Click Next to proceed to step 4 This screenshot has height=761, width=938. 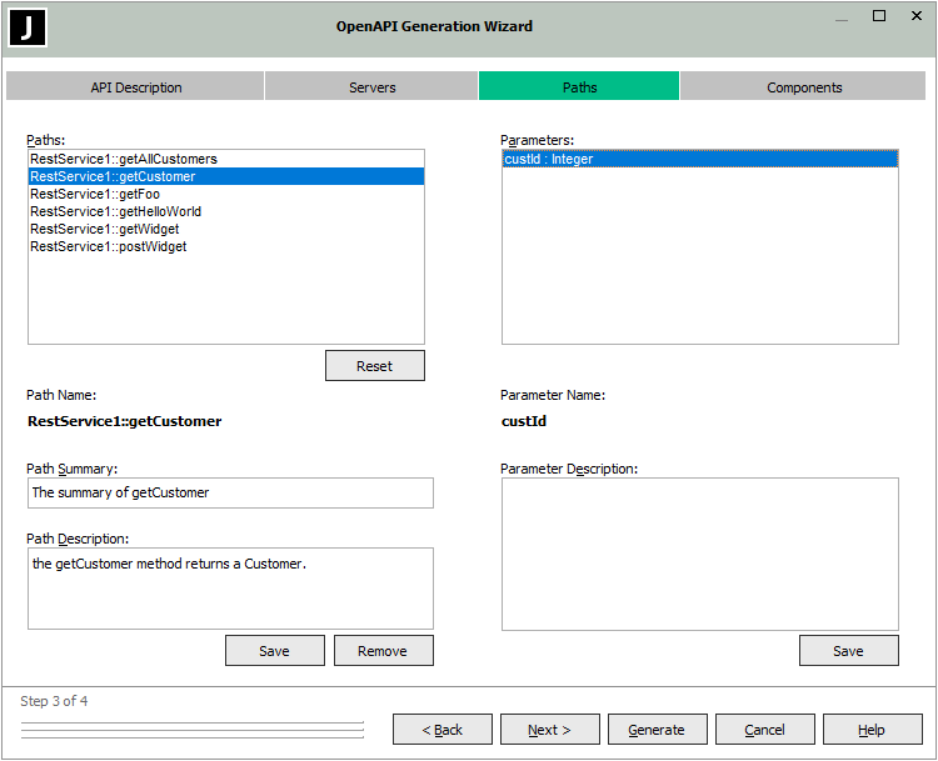click(549, 730)
